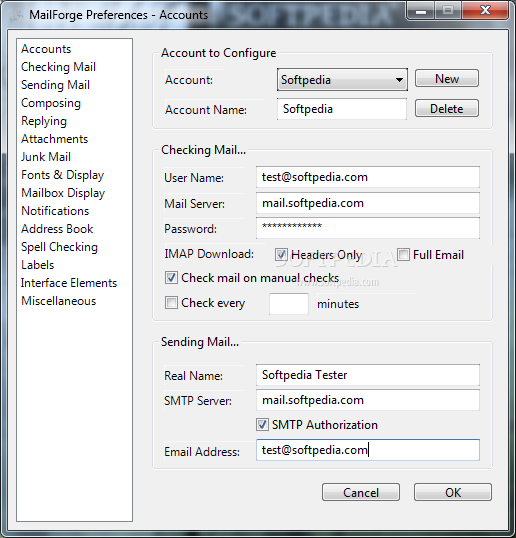Viewport: 516px width, 538px height.
Task: Focus the User Name field
Action: [368, 177]
